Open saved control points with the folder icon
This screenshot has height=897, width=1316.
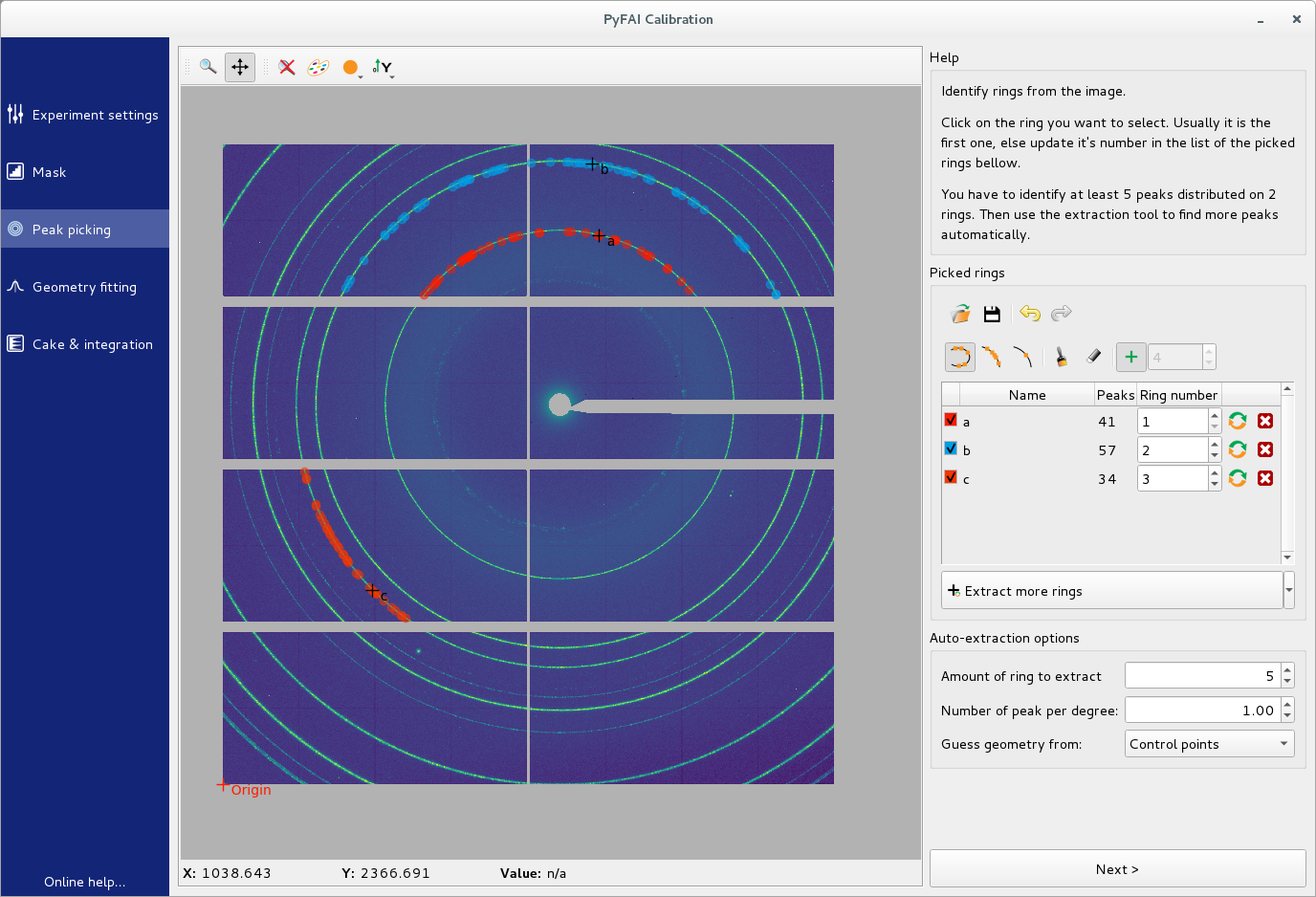[x=960, y=313]
